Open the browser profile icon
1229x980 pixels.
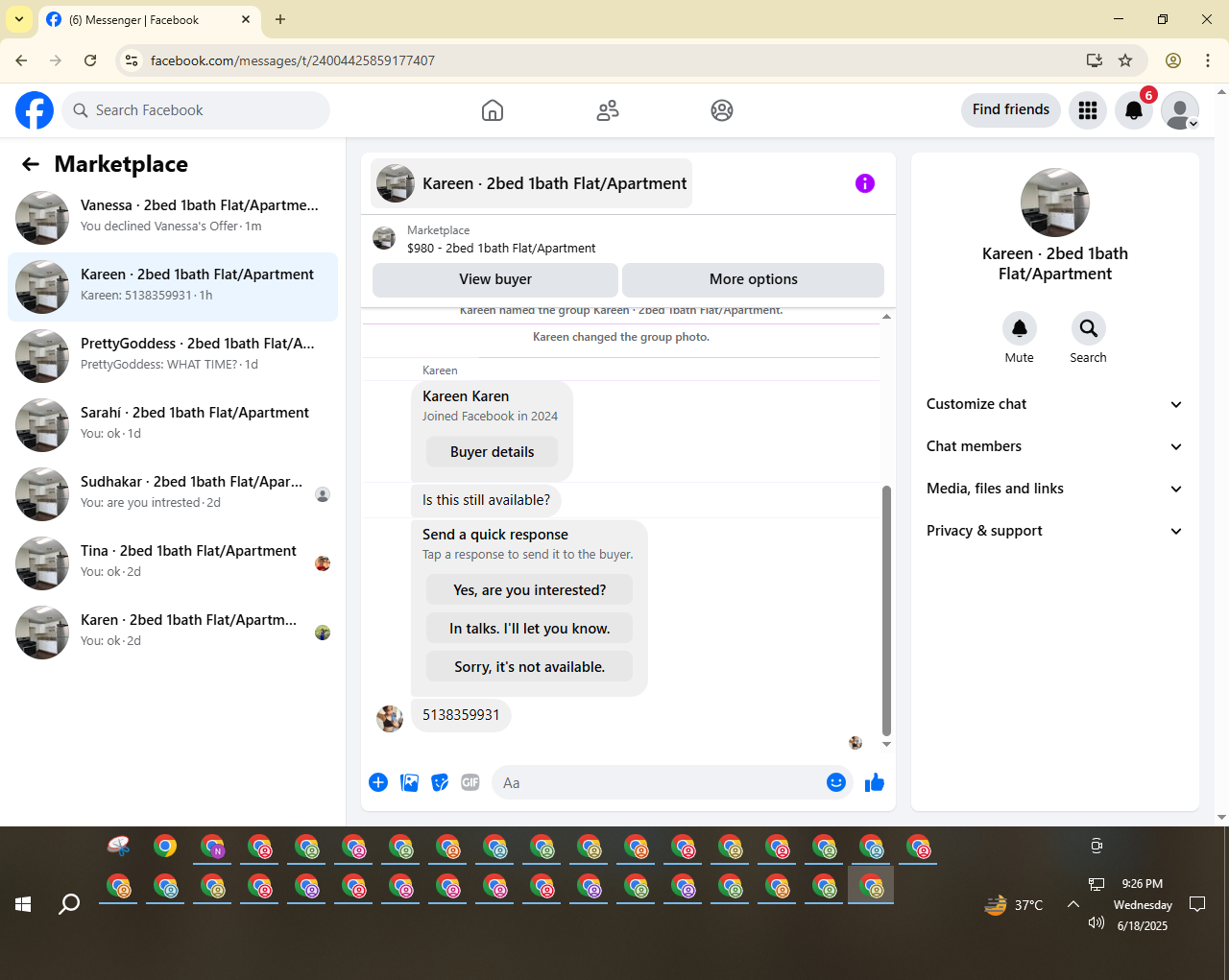click(x=1173, y=60)
